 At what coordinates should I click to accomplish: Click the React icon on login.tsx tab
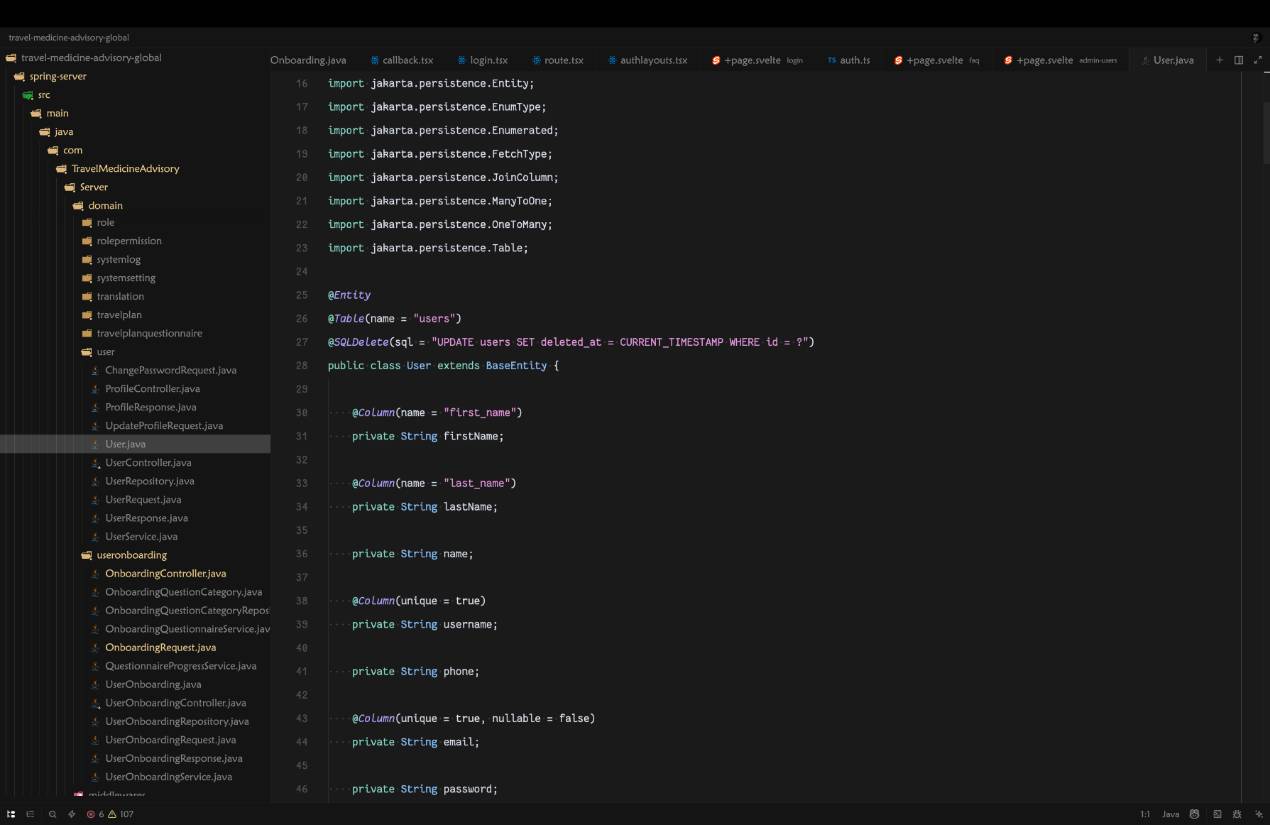462,60
